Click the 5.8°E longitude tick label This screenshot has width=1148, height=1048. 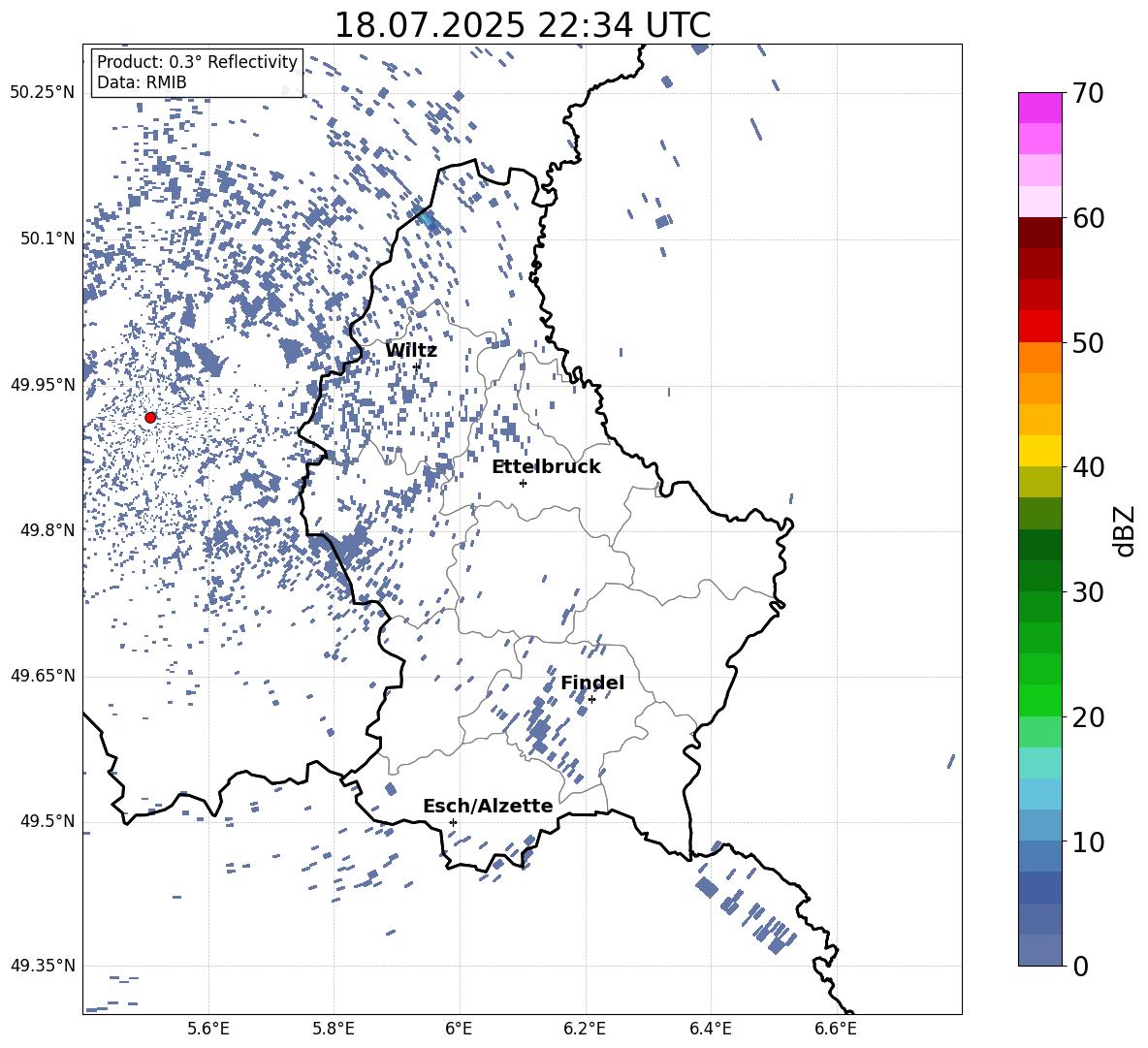point(334,1029)
